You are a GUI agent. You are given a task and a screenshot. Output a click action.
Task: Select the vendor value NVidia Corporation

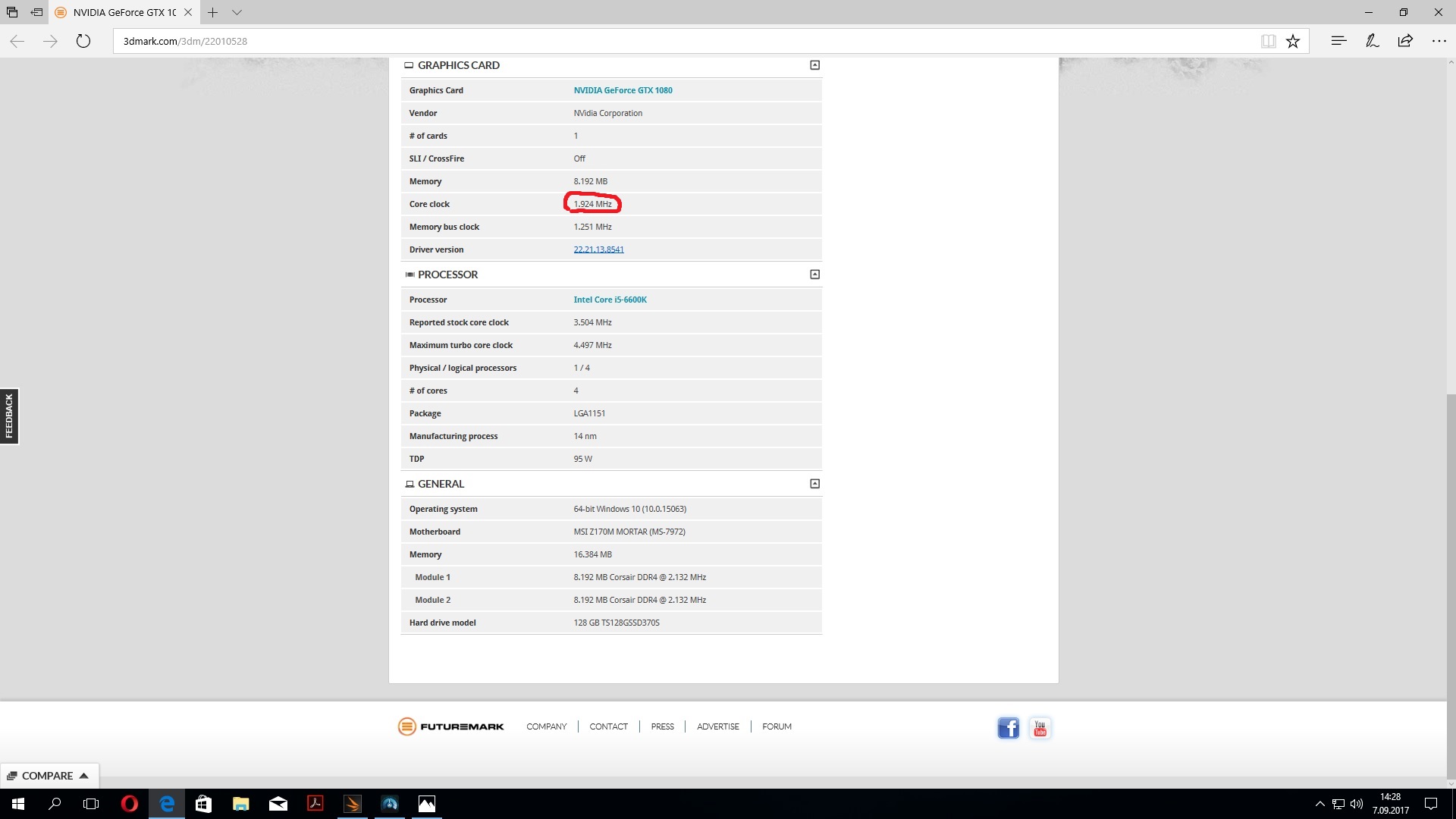click(607, 113)
